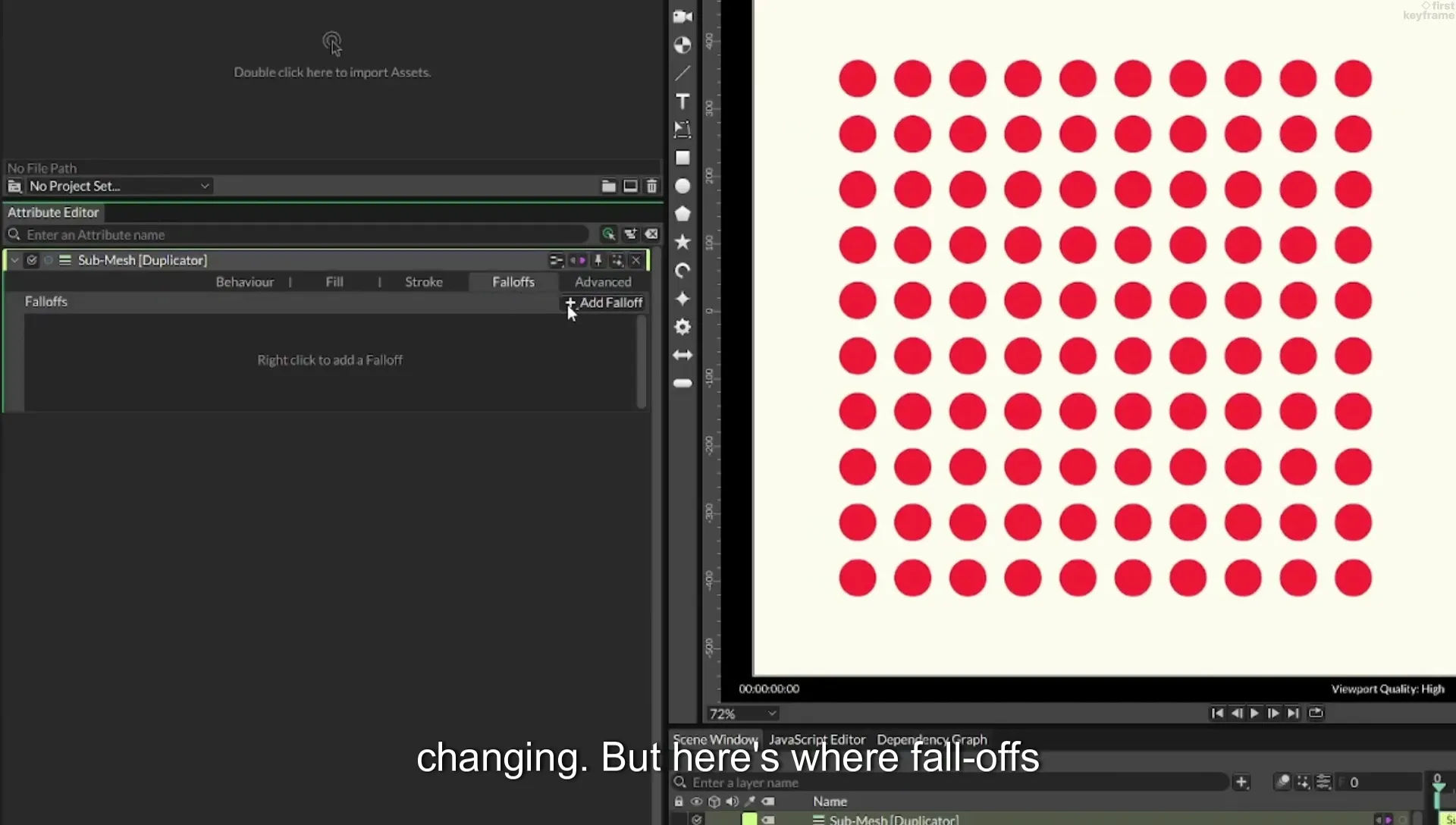The width and height of the screenshot is (1456, 825).
Task: Switch to the Behaviour tab
Action: click(x=244, y=282)
